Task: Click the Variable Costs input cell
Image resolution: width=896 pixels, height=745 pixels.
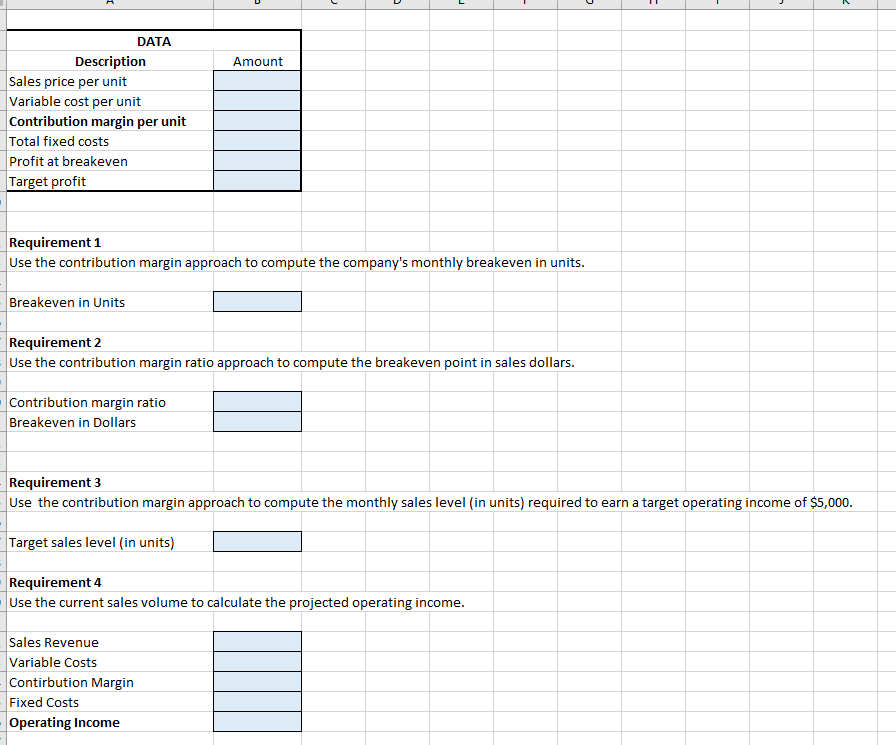Action: (x=257, y=661)
